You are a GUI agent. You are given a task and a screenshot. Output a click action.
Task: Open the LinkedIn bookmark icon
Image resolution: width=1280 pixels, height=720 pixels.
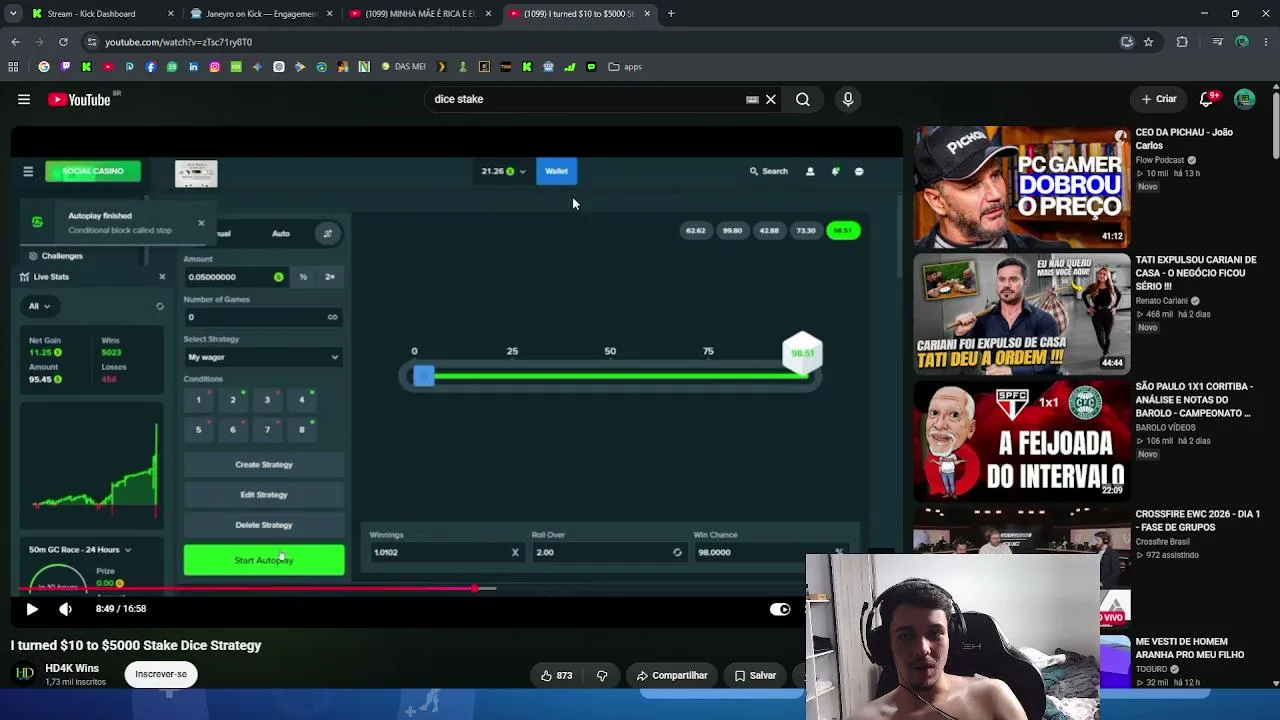pyautogui.click(x=193, y=67)
